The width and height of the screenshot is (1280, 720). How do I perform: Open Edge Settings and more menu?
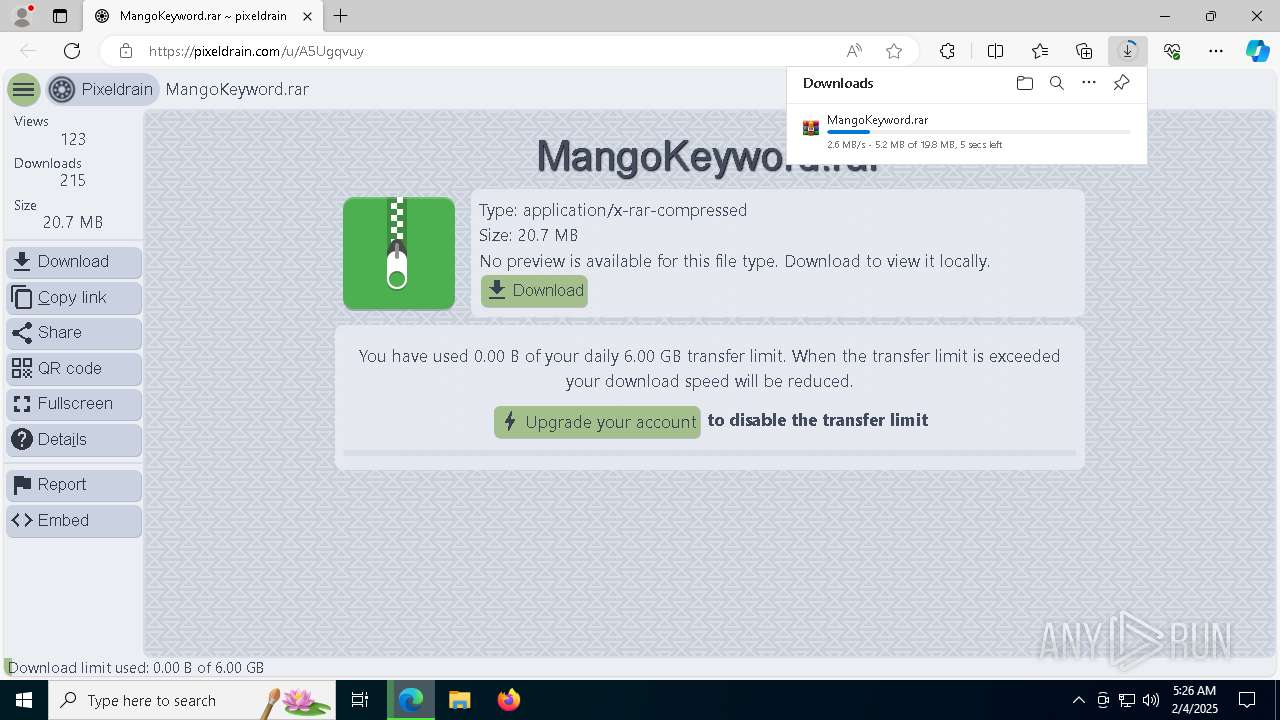click(x=1216, y=51)
